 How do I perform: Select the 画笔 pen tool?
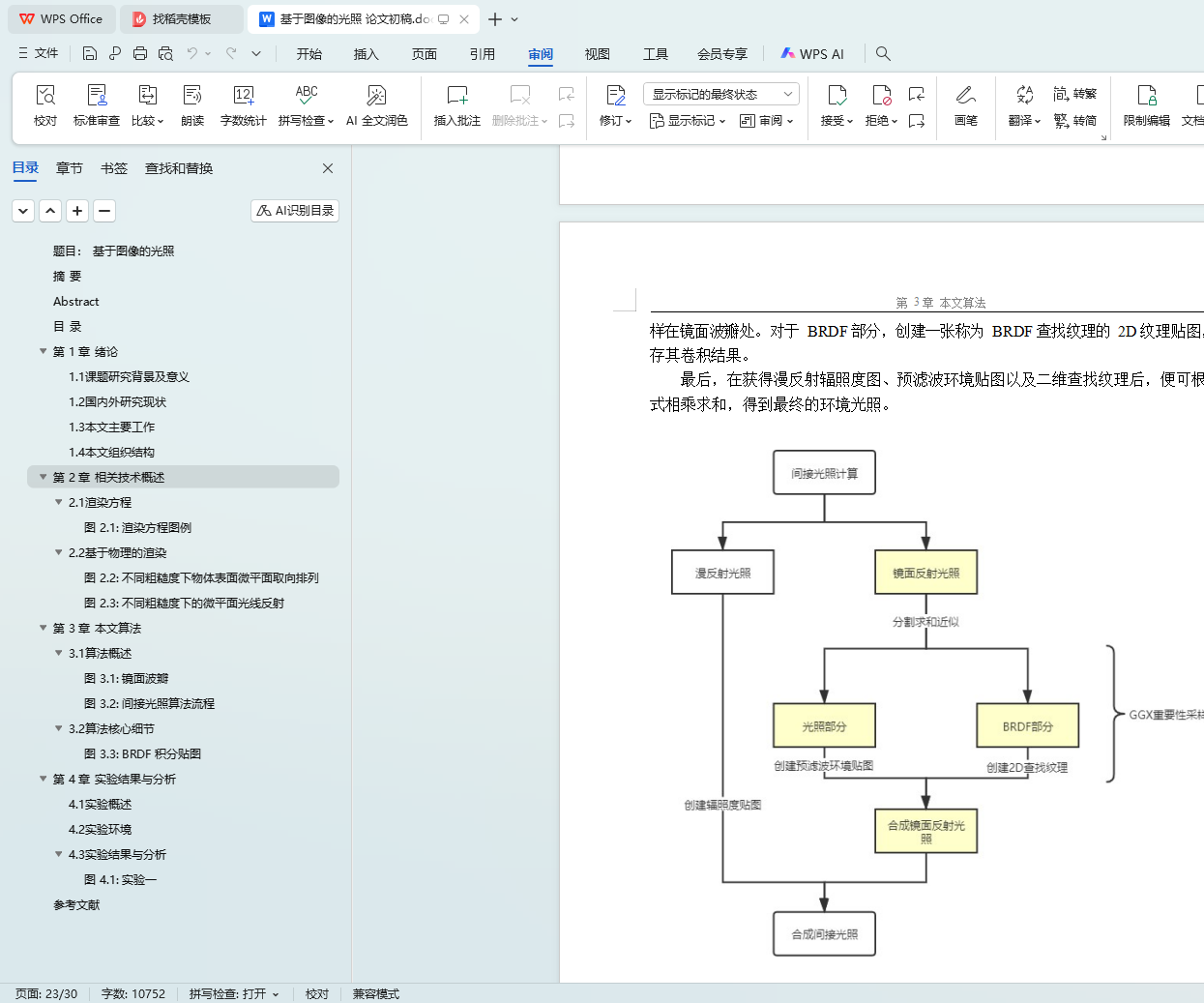pos(966,105)
